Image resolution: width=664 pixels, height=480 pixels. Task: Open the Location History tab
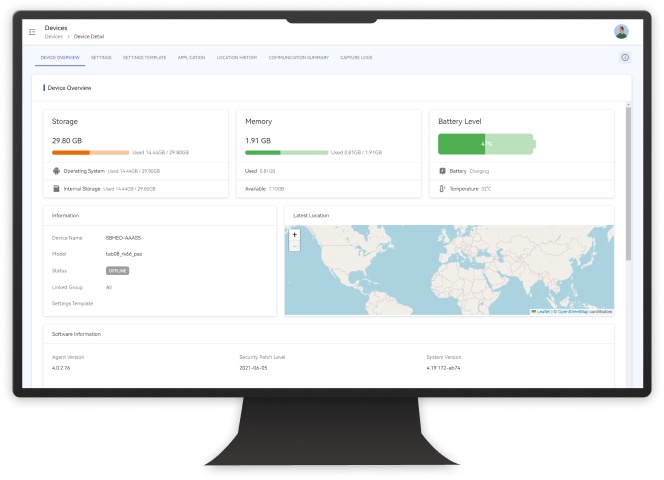[x=237, y=58]
